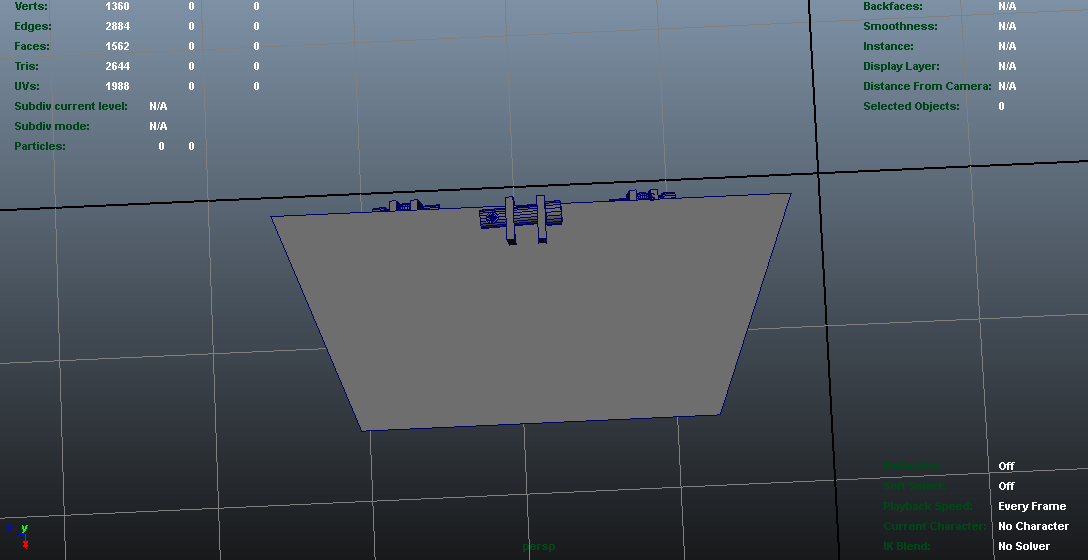Click the gray ground plane surface

tap(531, 326)
